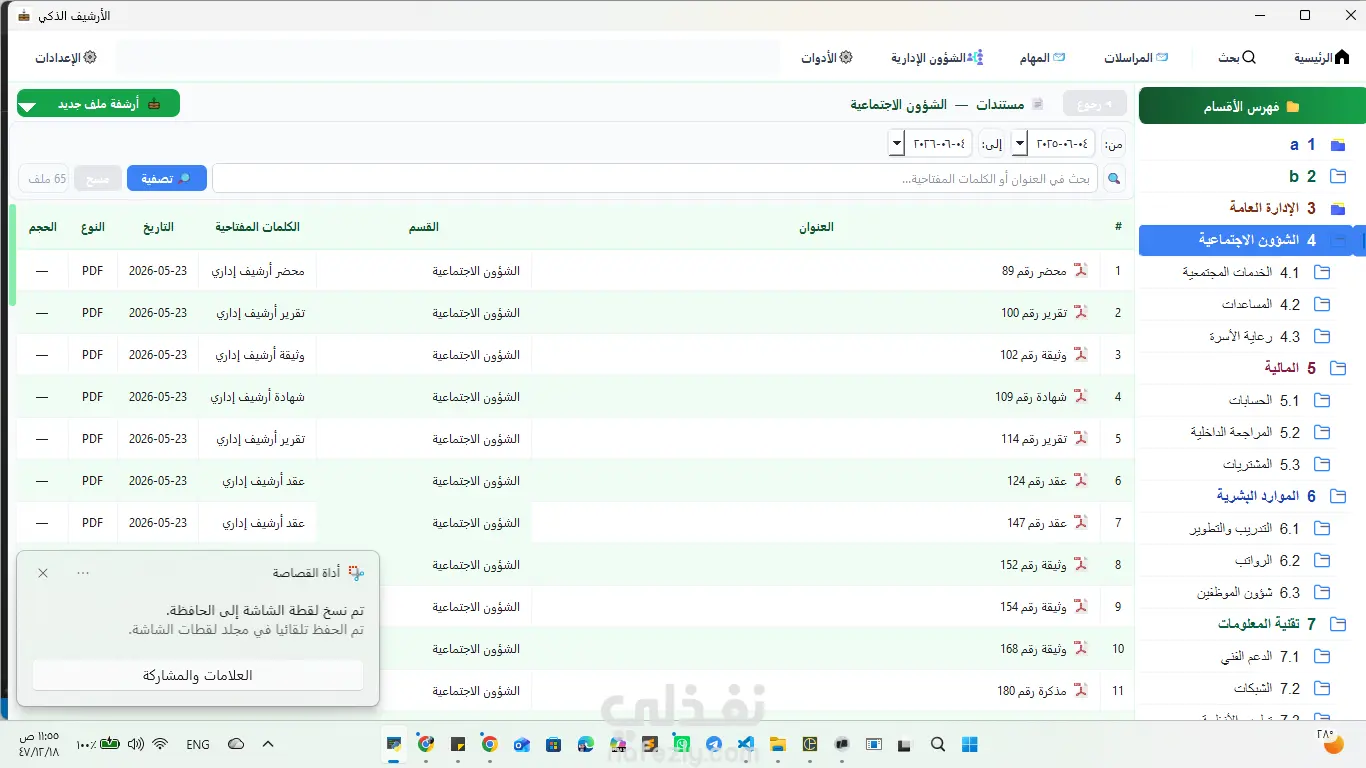Click the document search input field
Viewport: 1366px width, 768px height.
(x=654, y=179)
